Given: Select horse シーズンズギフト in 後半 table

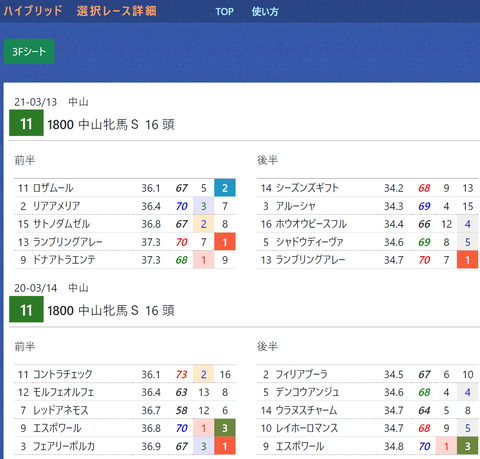Looking at the screenshot, I should click(367, 188).
